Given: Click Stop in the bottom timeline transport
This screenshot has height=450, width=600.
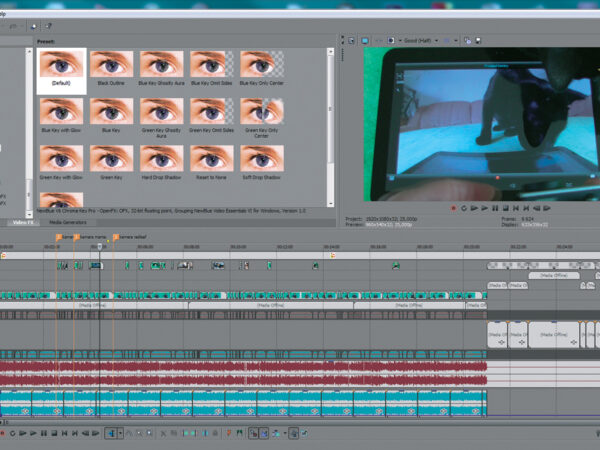Looking at the screenshot, I should [x=56, y=433].
